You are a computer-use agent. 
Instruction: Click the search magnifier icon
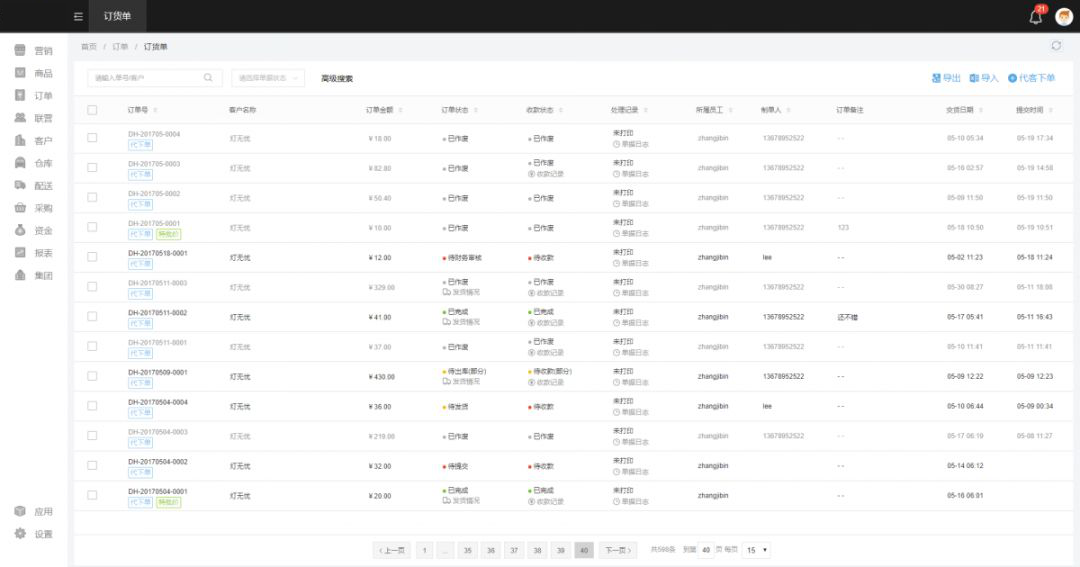click(208, 78)
